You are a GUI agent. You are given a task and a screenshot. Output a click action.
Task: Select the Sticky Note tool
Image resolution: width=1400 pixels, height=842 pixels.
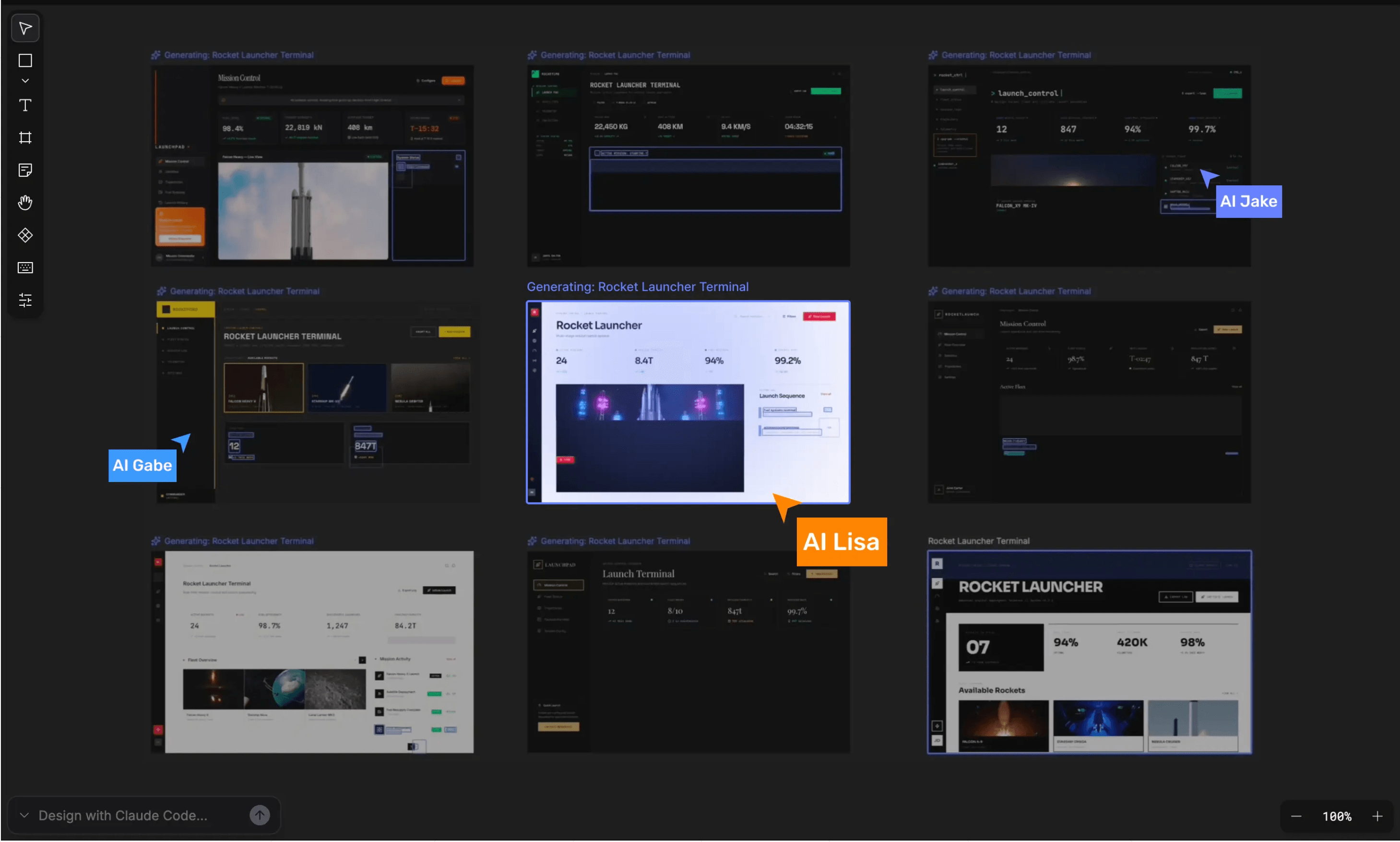coord(25,169)
